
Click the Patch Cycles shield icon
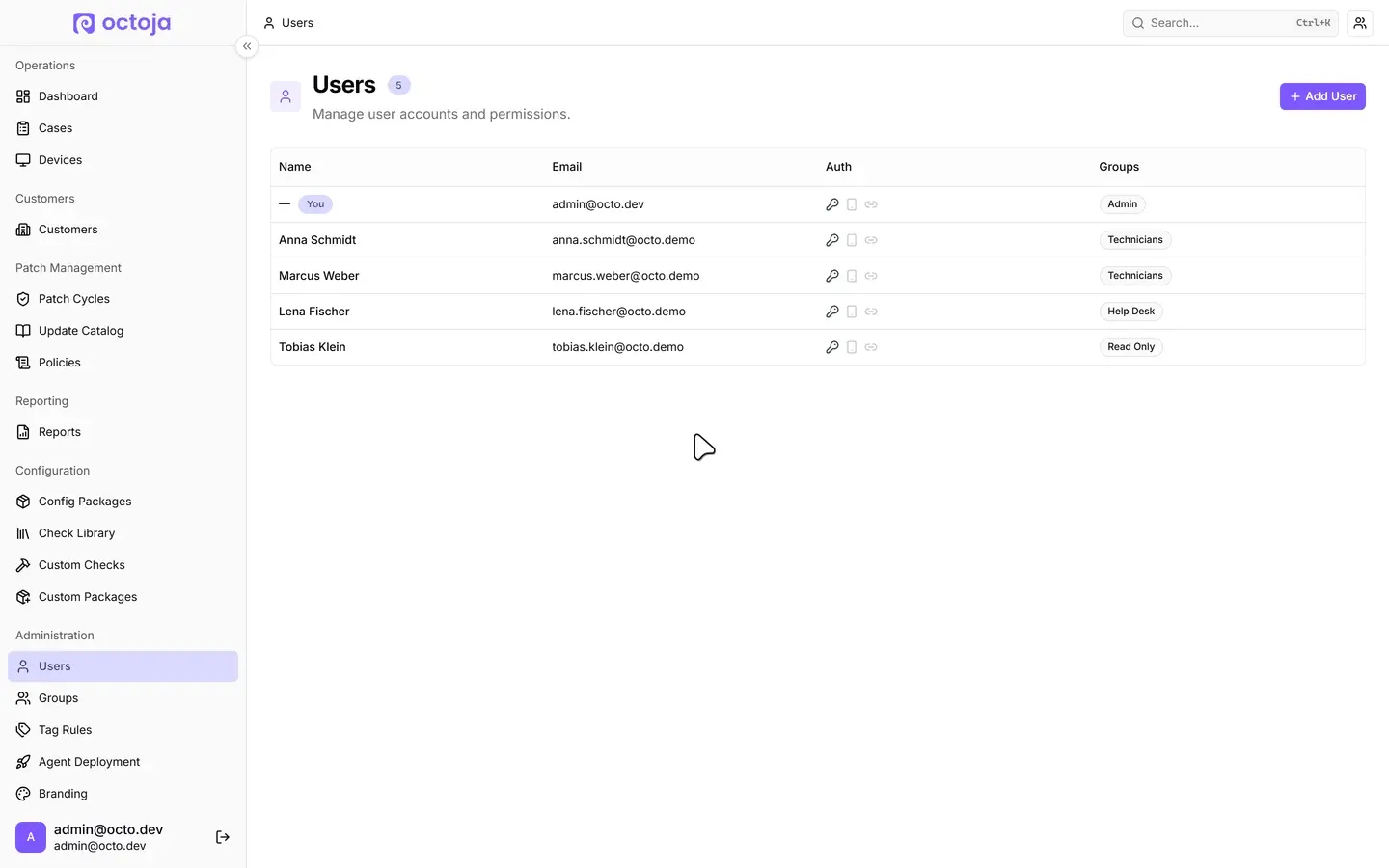coord(23,299)
